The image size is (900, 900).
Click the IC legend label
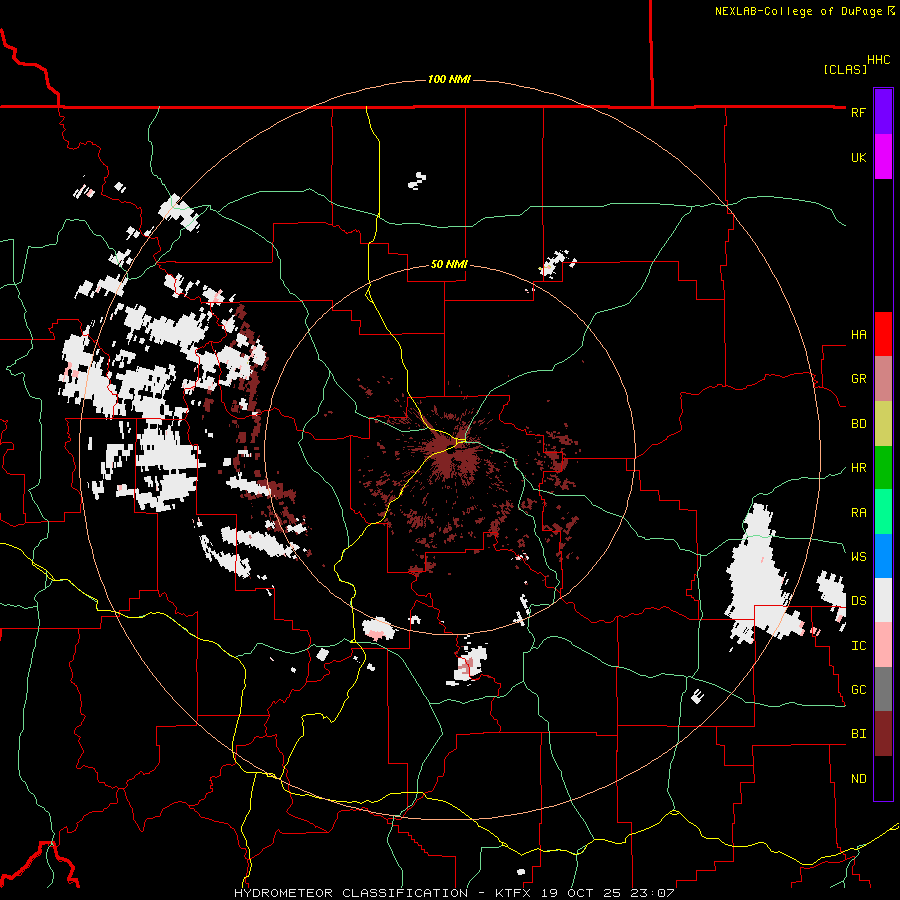(x=858, y=646)
